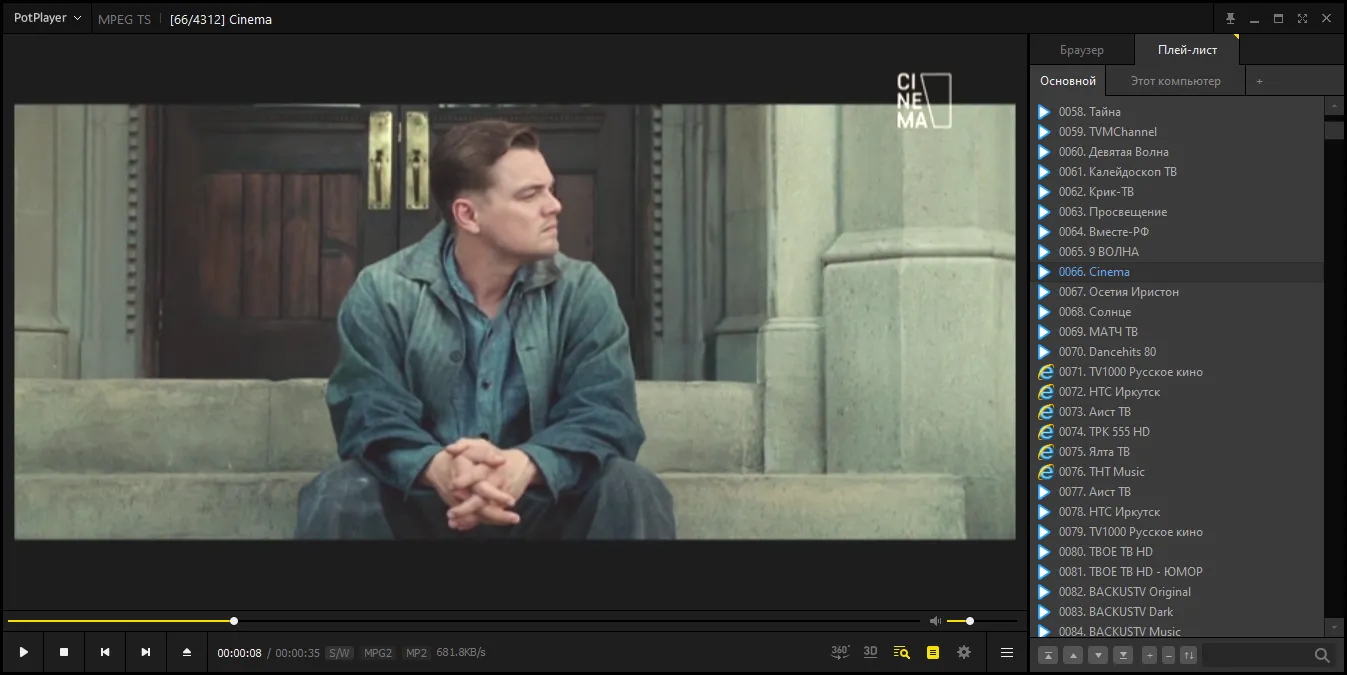Move selected playlist item down one
The height and width of the screenshot is (675, 1347).
pyautogui.click(x=1098, y=655)
